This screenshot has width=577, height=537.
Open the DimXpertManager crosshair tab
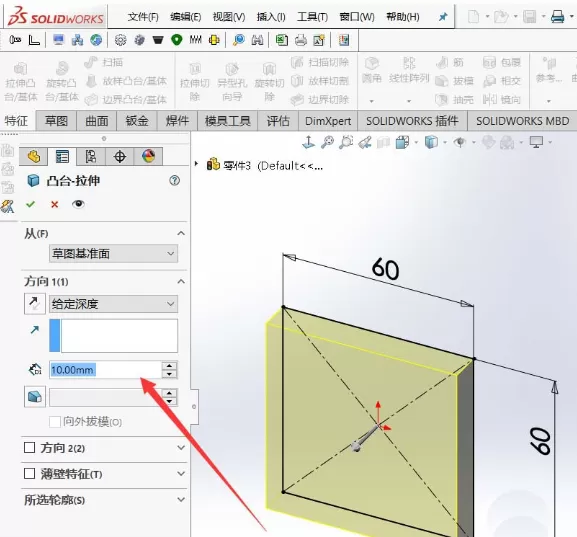pyautogui.click(x=120, y=156)
